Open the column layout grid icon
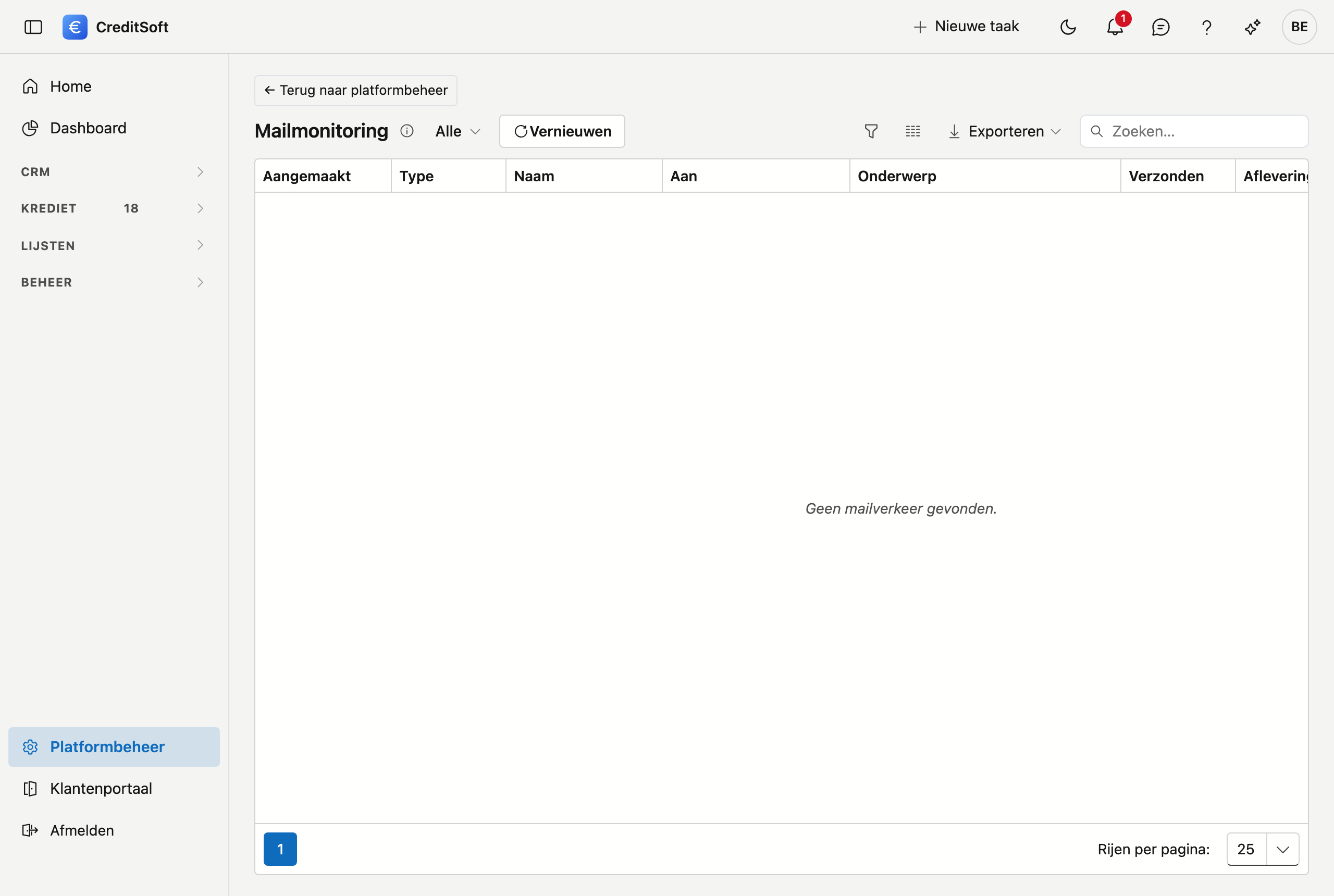 pos(913,131)
